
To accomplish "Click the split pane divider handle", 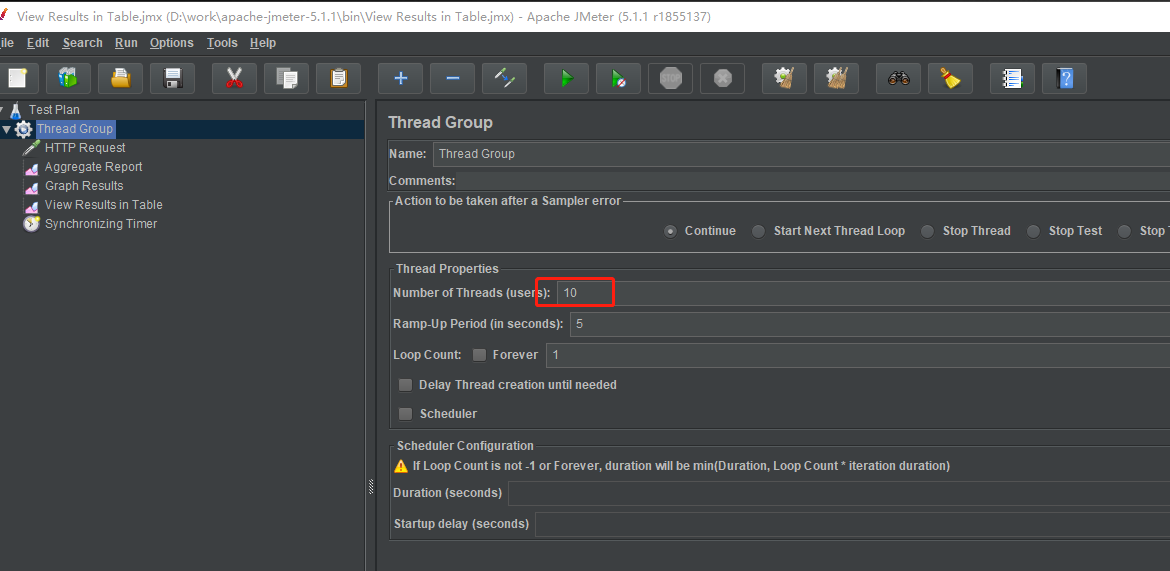I will click(371, 487).
